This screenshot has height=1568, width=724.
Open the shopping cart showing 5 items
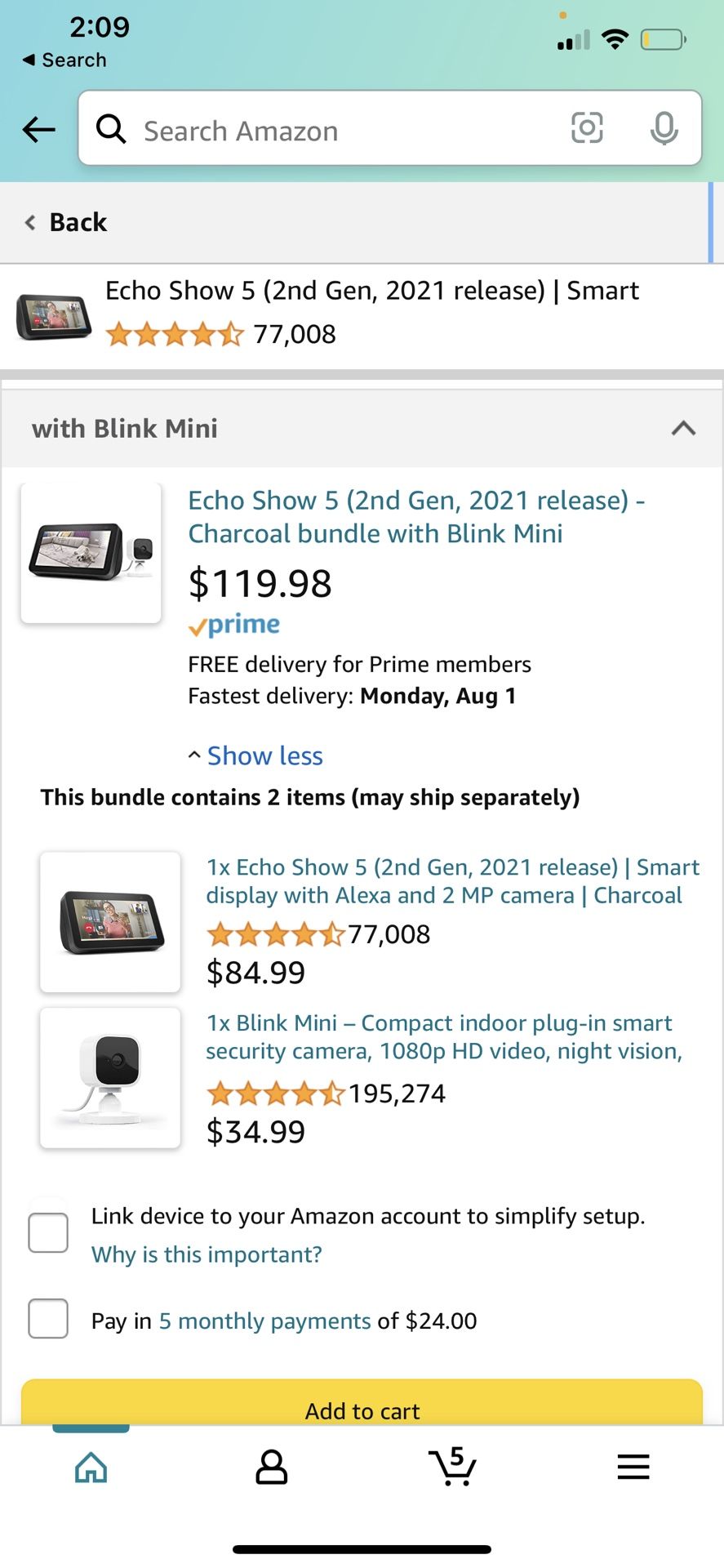click(452, 1467)
